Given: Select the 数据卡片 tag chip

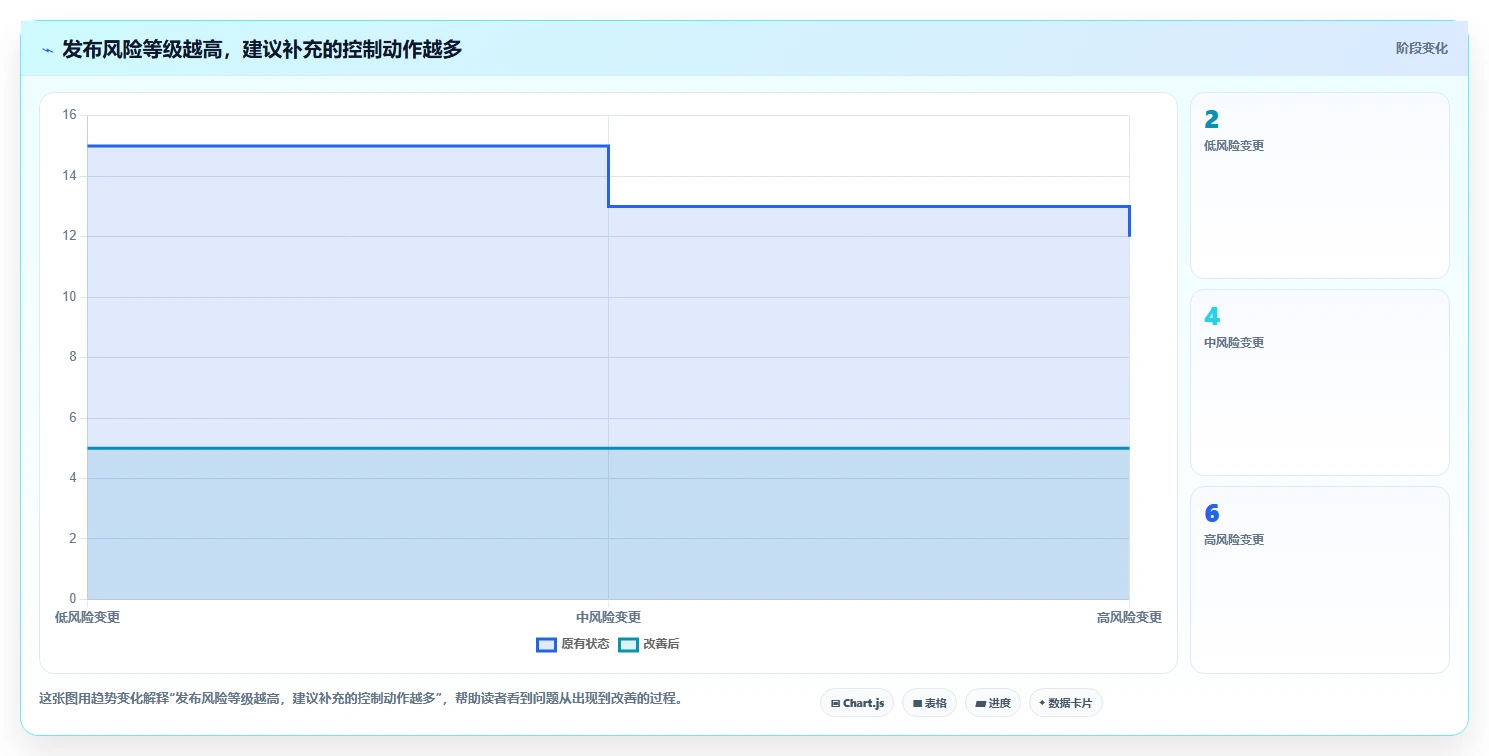Looking at the screenshot, I should [x=1065, y=703].
